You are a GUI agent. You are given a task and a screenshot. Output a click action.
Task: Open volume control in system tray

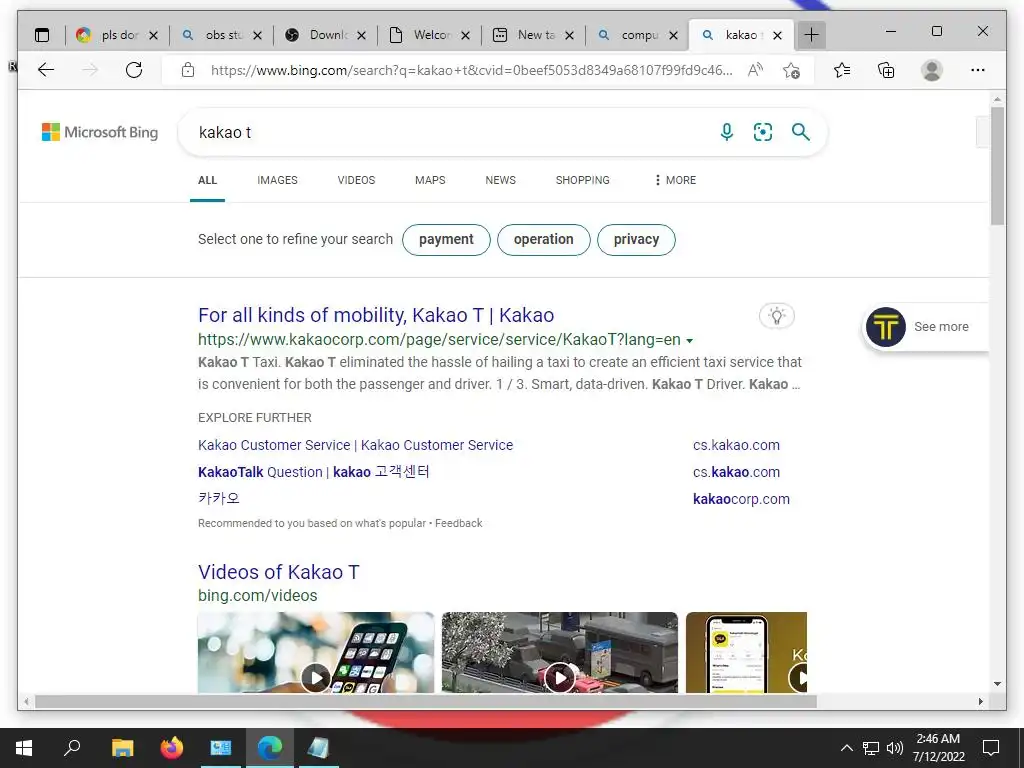pos(895,748)
